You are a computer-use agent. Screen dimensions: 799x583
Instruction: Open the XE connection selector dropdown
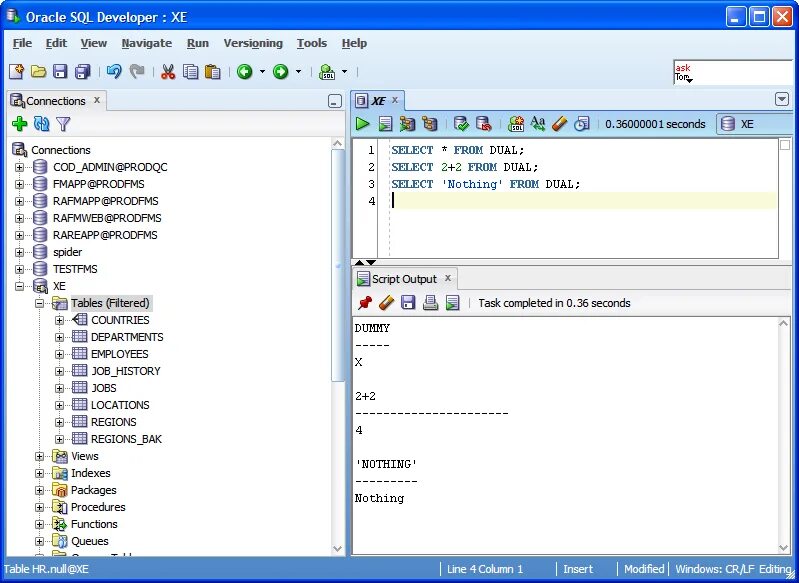tap(757, 124)
